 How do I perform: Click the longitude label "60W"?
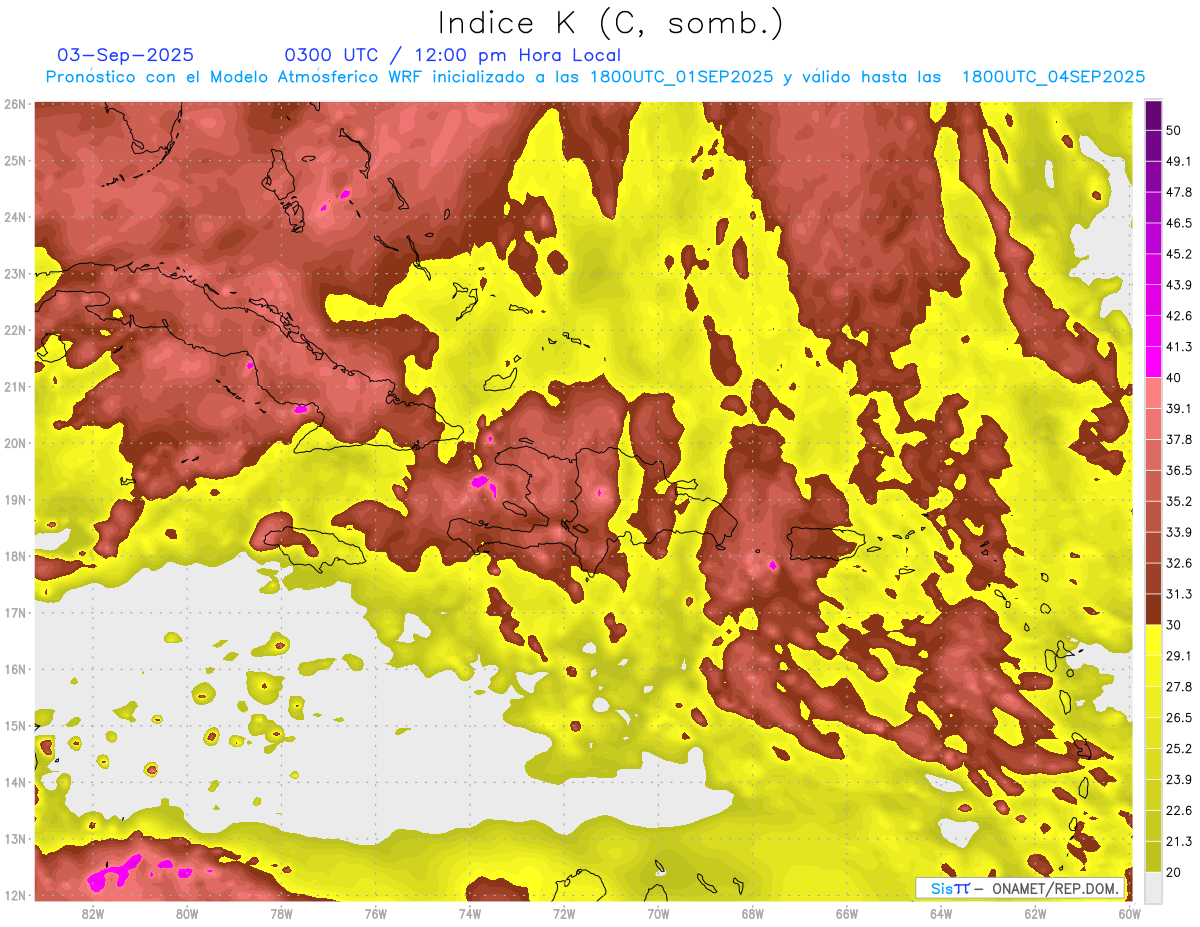click(x=1130, y=914)
